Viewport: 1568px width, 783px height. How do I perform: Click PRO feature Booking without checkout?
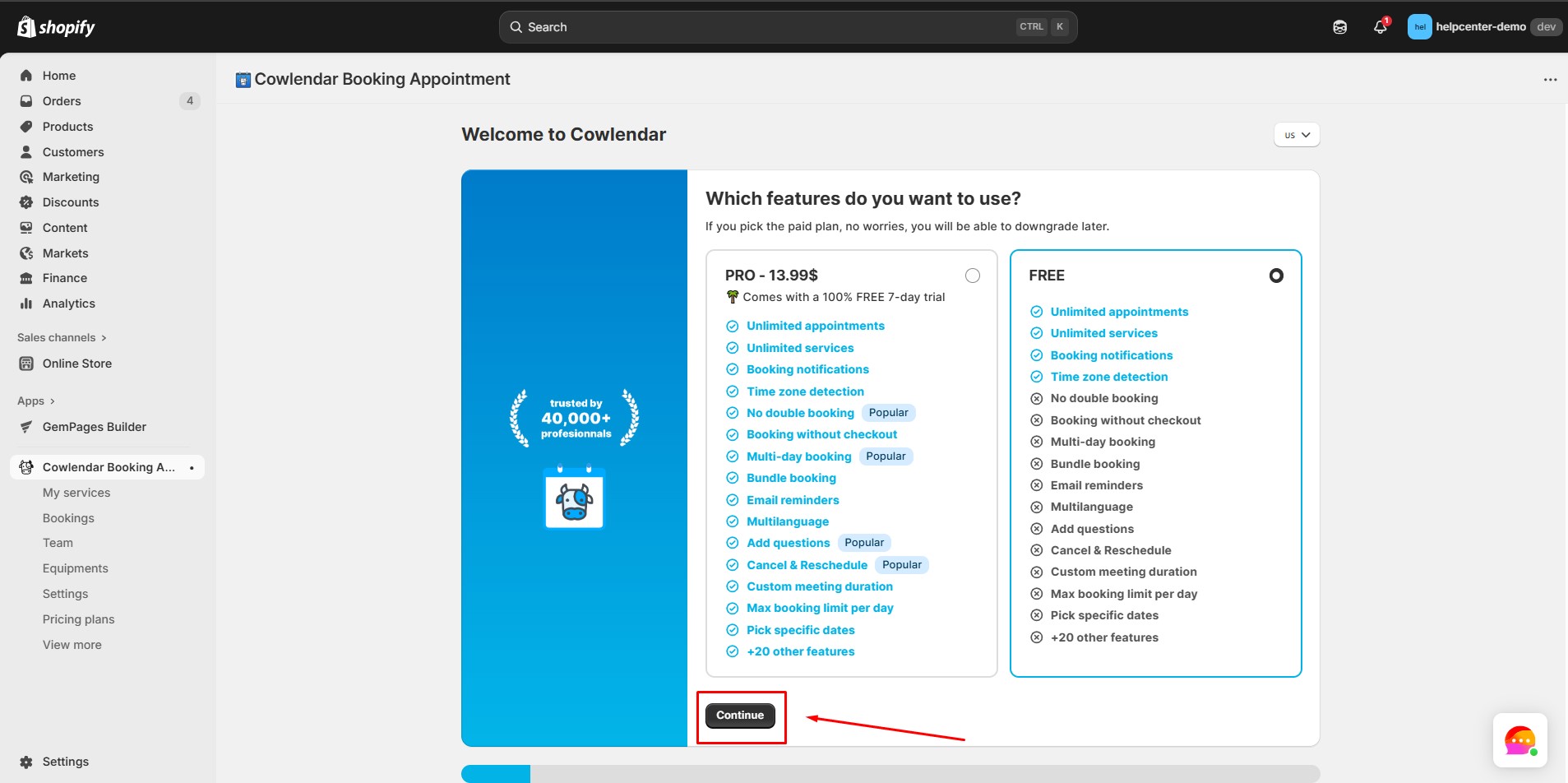click(x=821, y=434)
